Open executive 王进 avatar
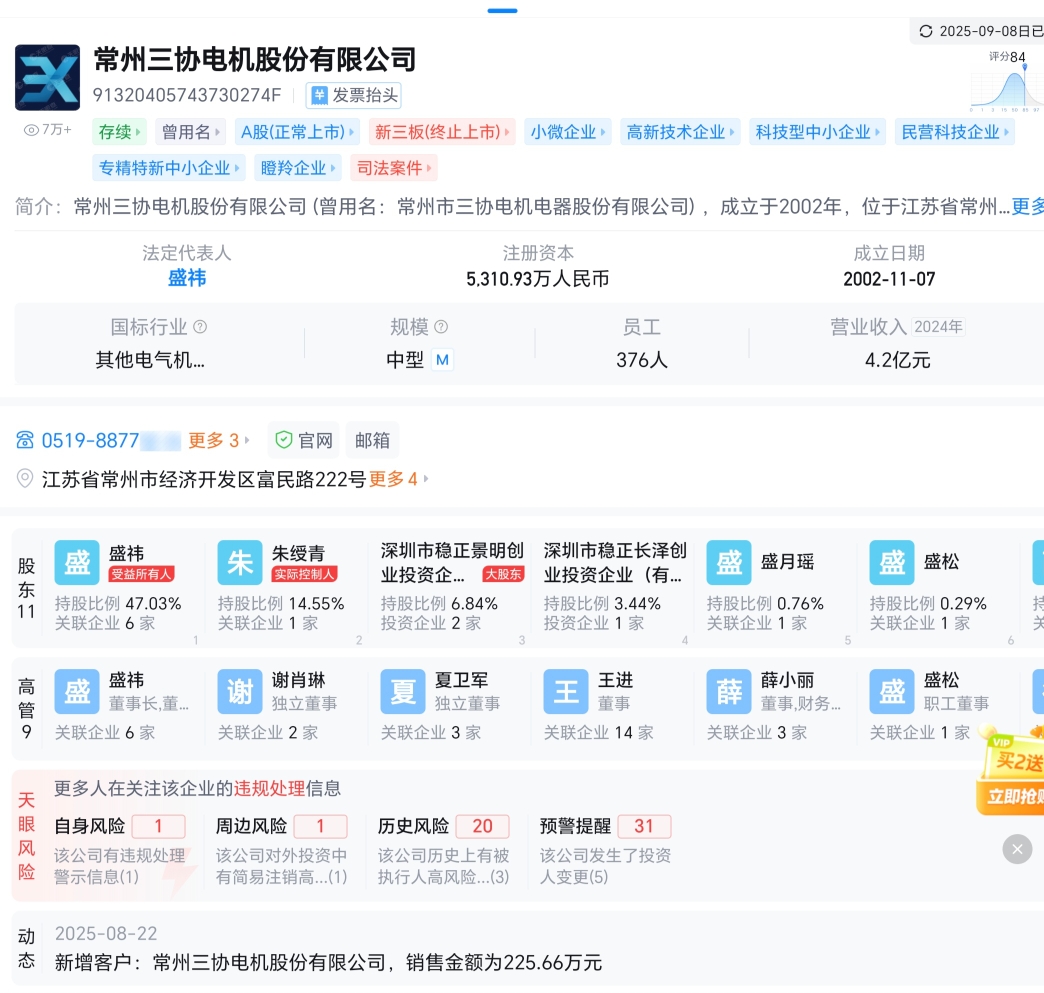This screenshot has width=1044, height=993. tap(565, 691)
